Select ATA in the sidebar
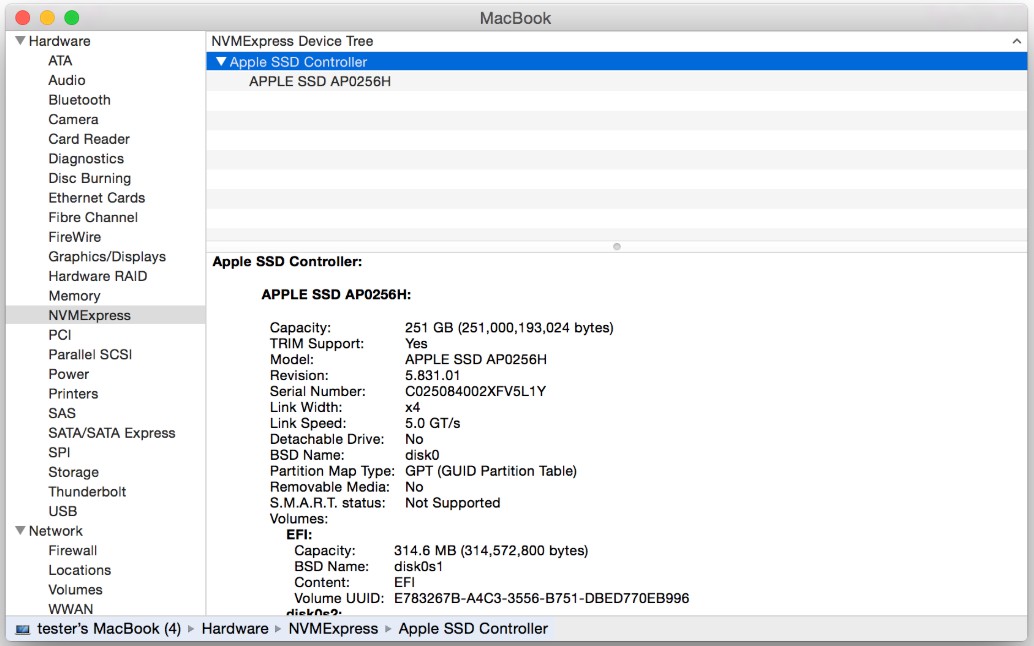The width and height of the screenshot is (1034, 646). click(60, 61)
